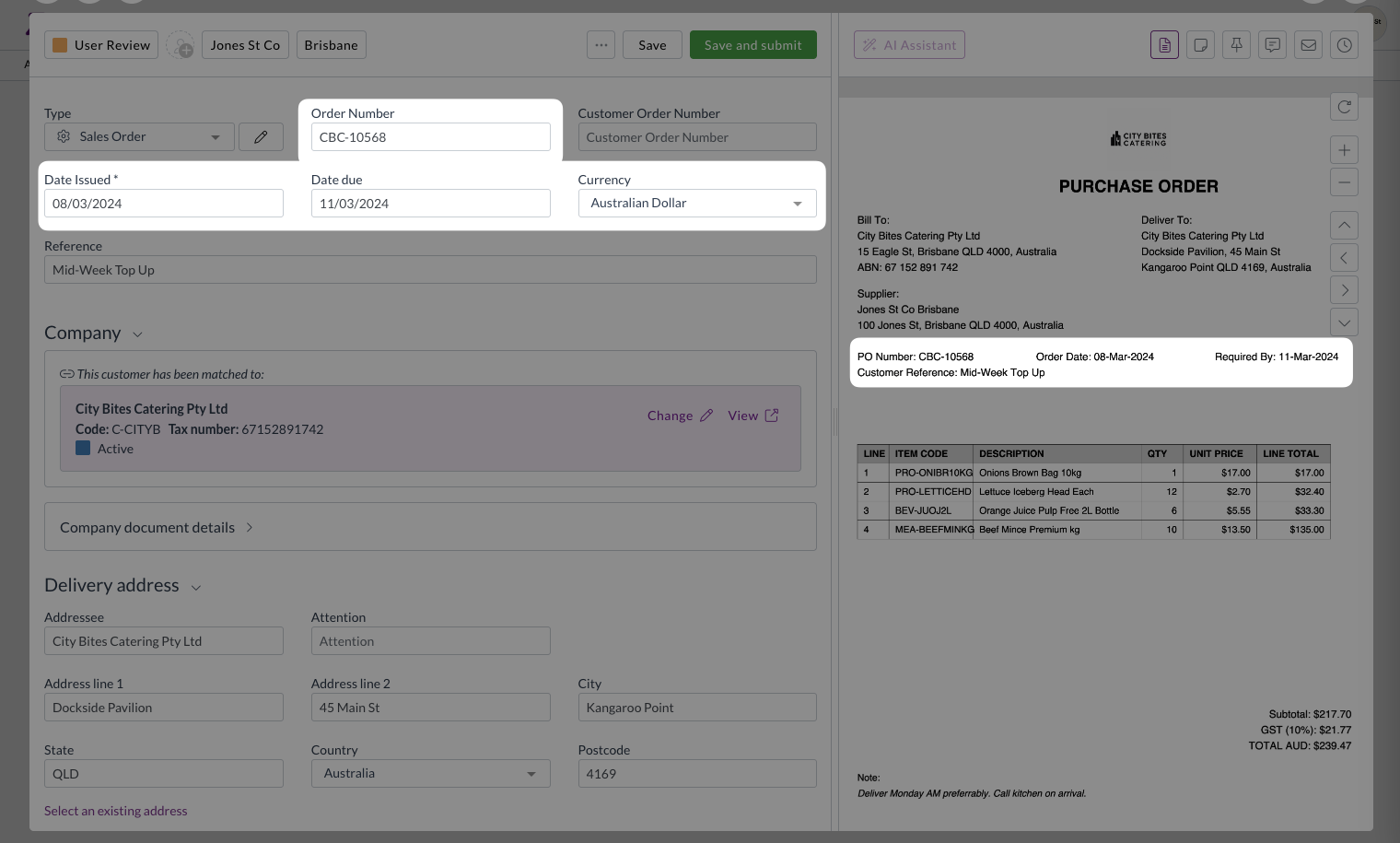This screenshot has width=1400, height=843.
Task: Open the Currency dropdown
Action: pyautogui.click(x=697, y=203)
